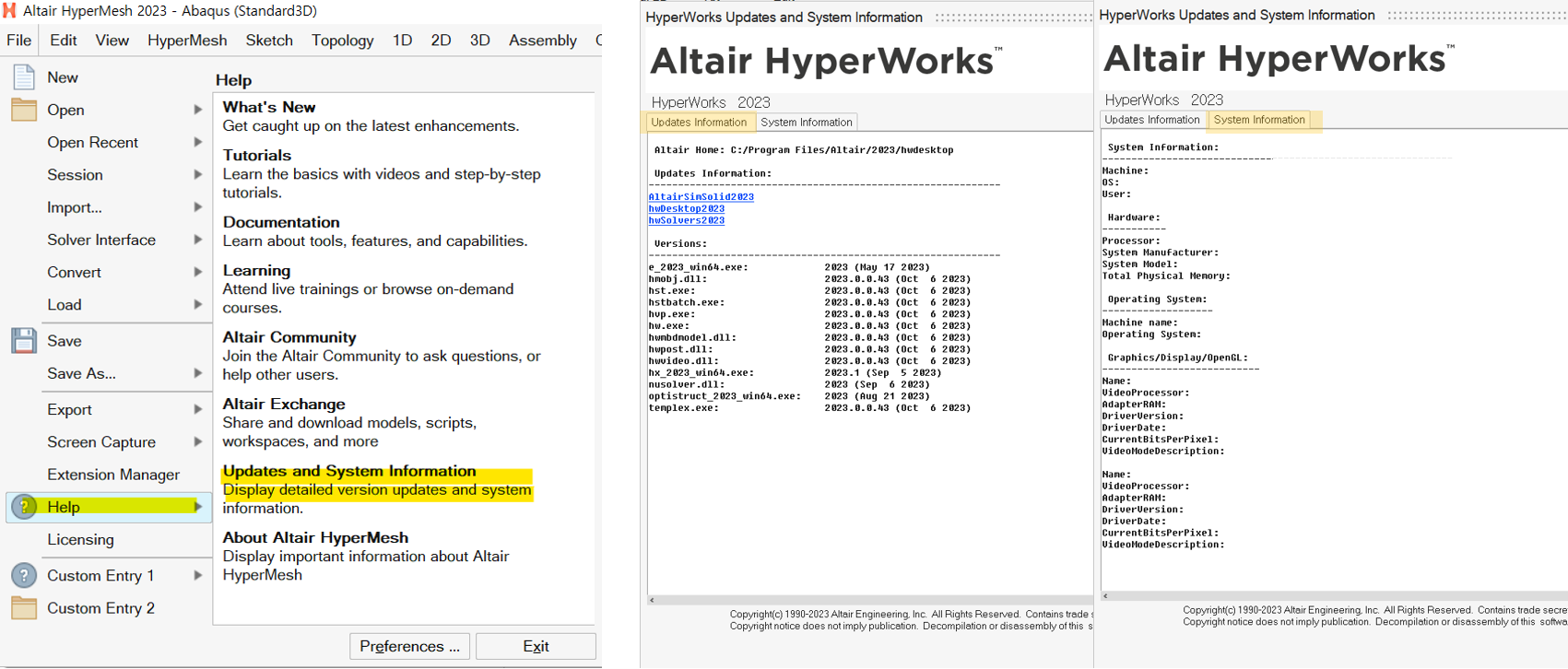
Task: Expand the Screen Capture submenu arrow
Action: click(197, 442)
